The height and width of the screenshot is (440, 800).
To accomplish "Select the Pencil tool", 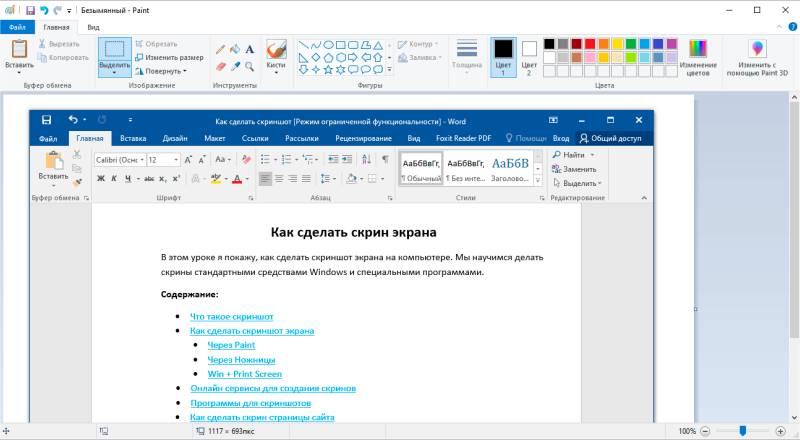I will pos(220,48).
